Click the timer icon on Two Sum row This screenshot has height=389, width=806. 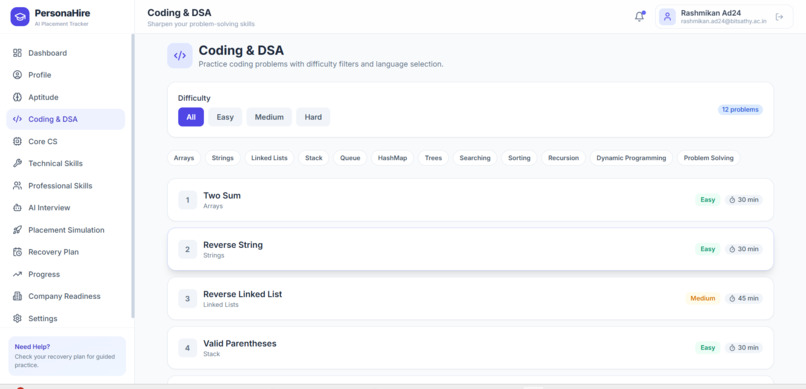(x=732, y=200)
